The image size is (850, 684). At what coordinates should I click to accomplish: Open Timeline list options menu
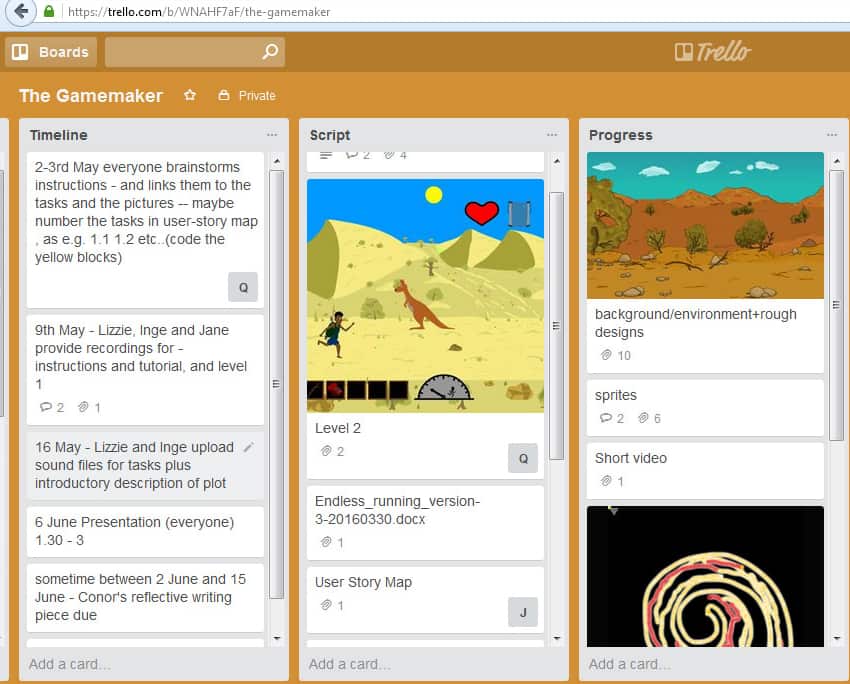point(272,135)
